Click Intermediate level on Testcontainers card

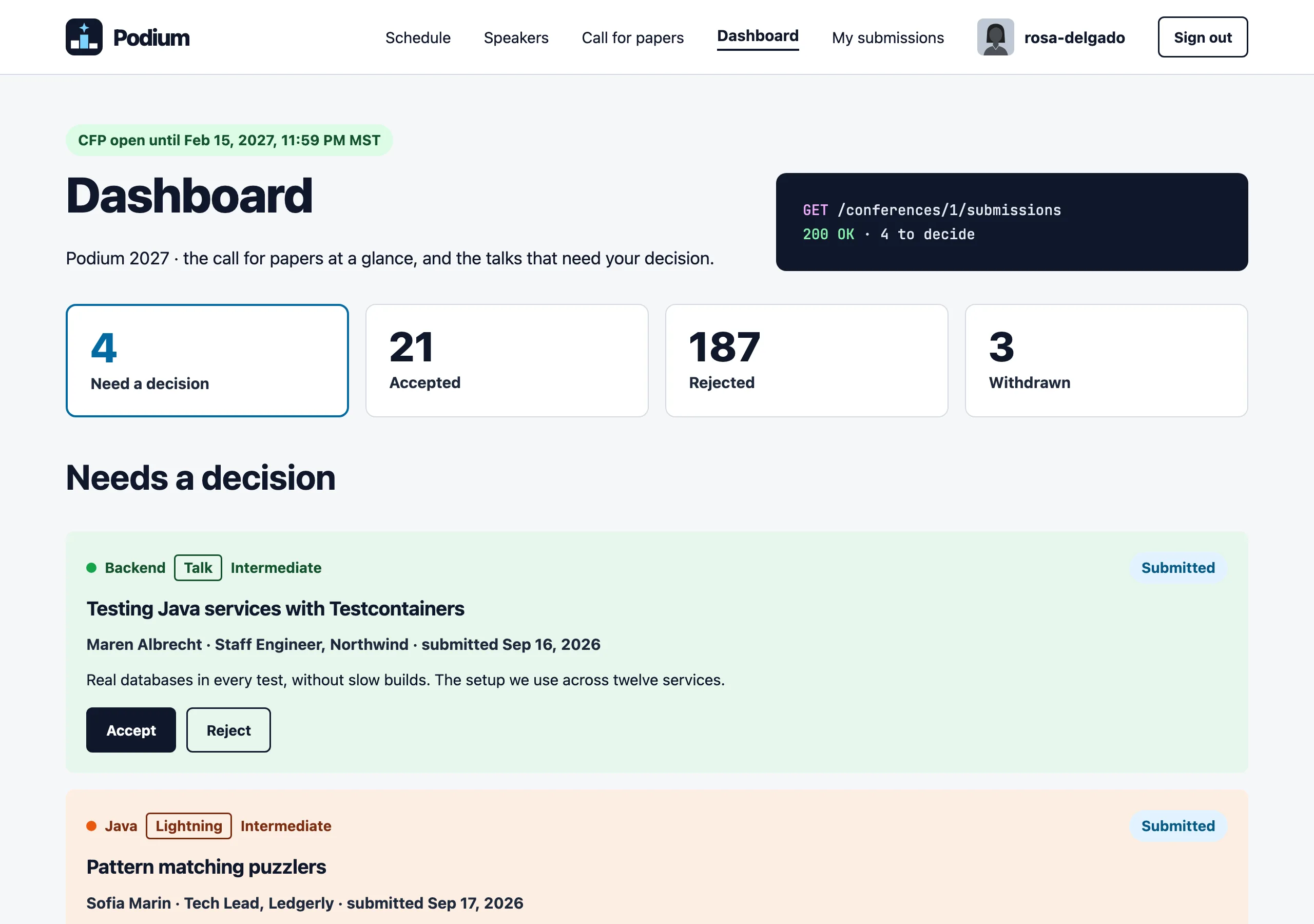pos(276,568)
